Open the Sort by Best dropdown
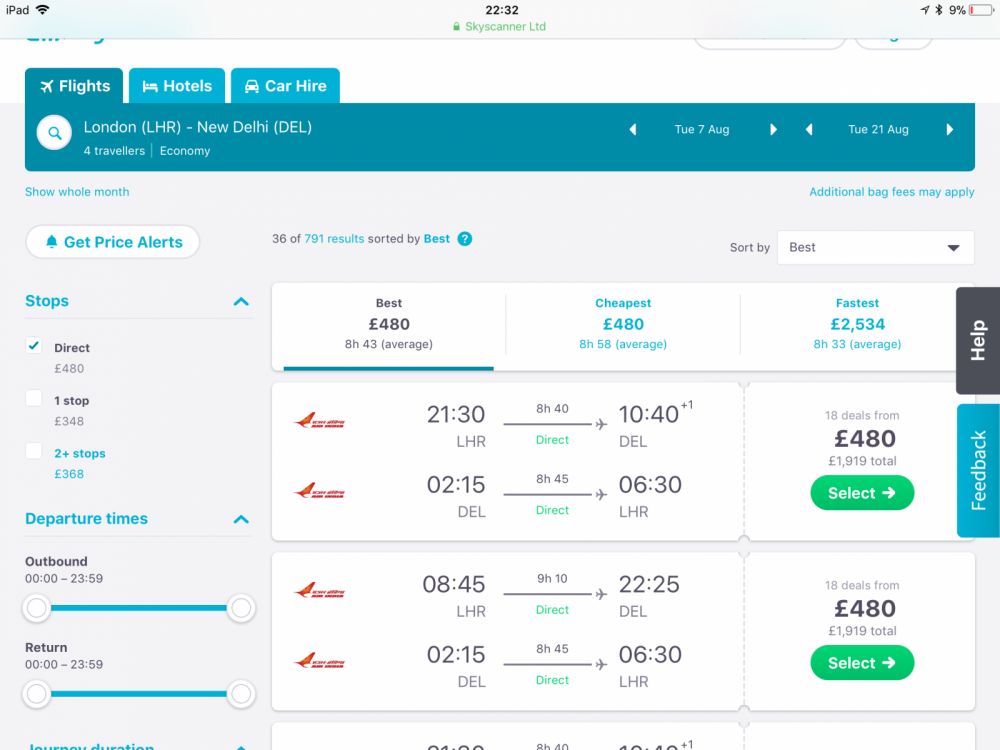 click(x=876, y=247)
